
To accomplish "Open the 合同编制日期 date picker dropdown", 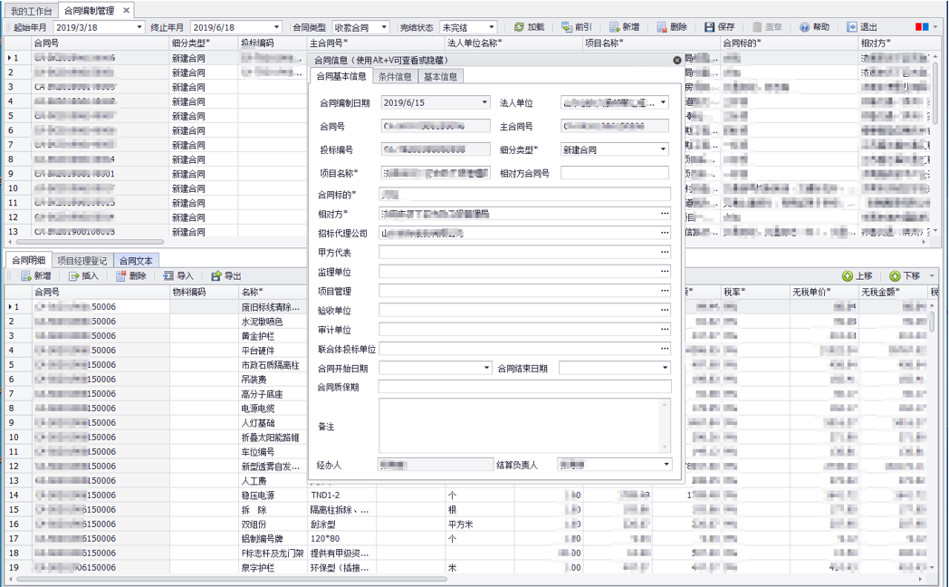I will 485,102.
